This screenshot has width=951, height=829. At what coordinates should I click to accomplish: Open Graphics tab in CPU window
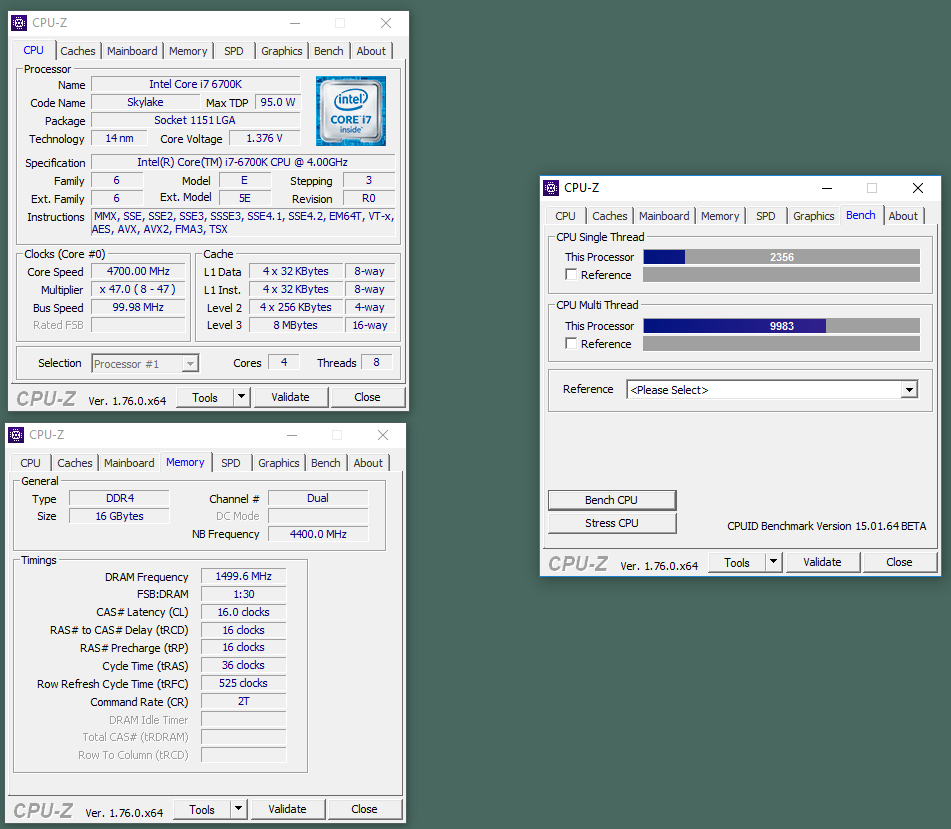coord(281,51)
